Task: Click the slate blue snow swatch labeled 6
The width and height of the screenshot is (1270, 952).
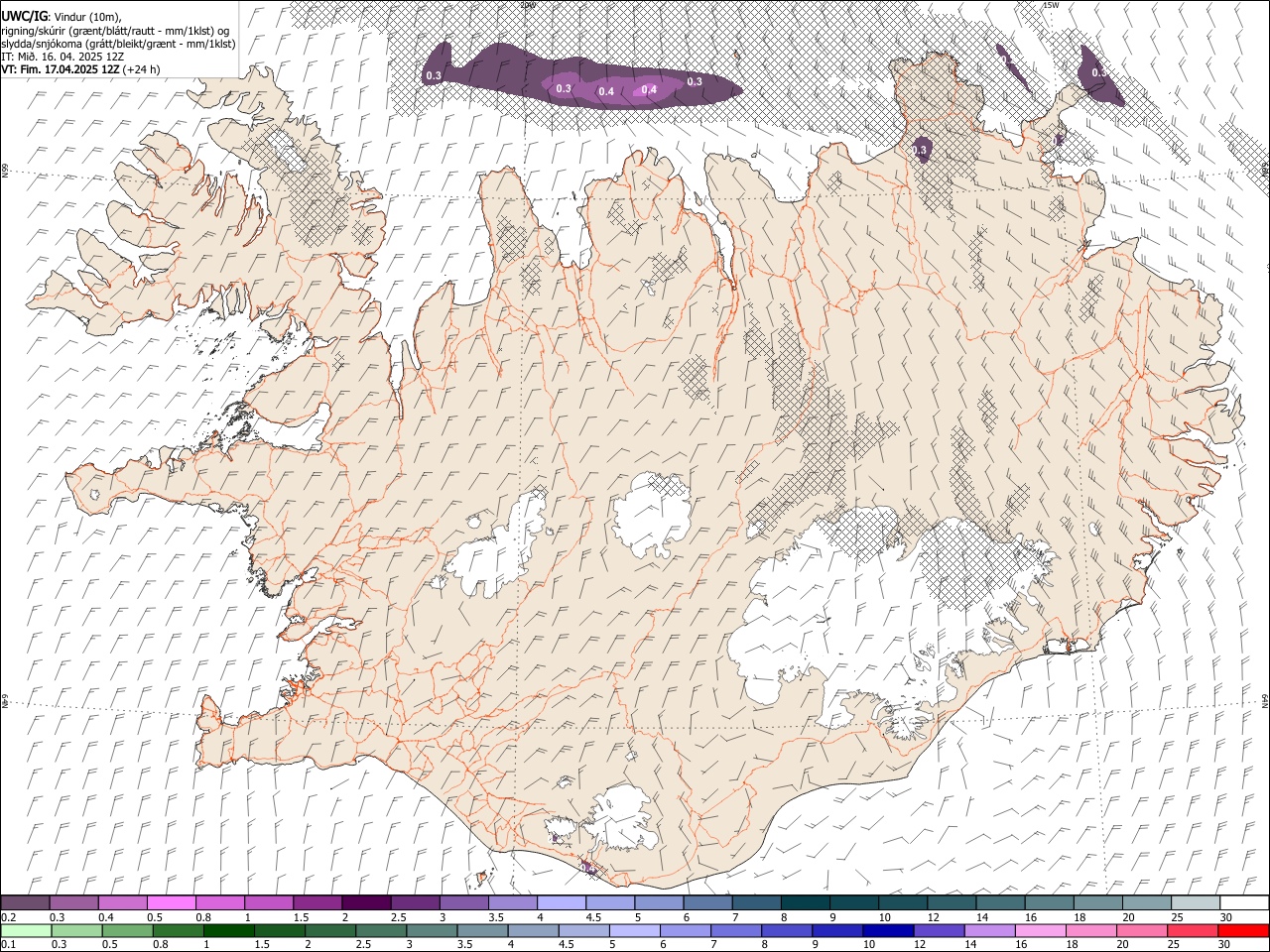Action: [706, 903]
